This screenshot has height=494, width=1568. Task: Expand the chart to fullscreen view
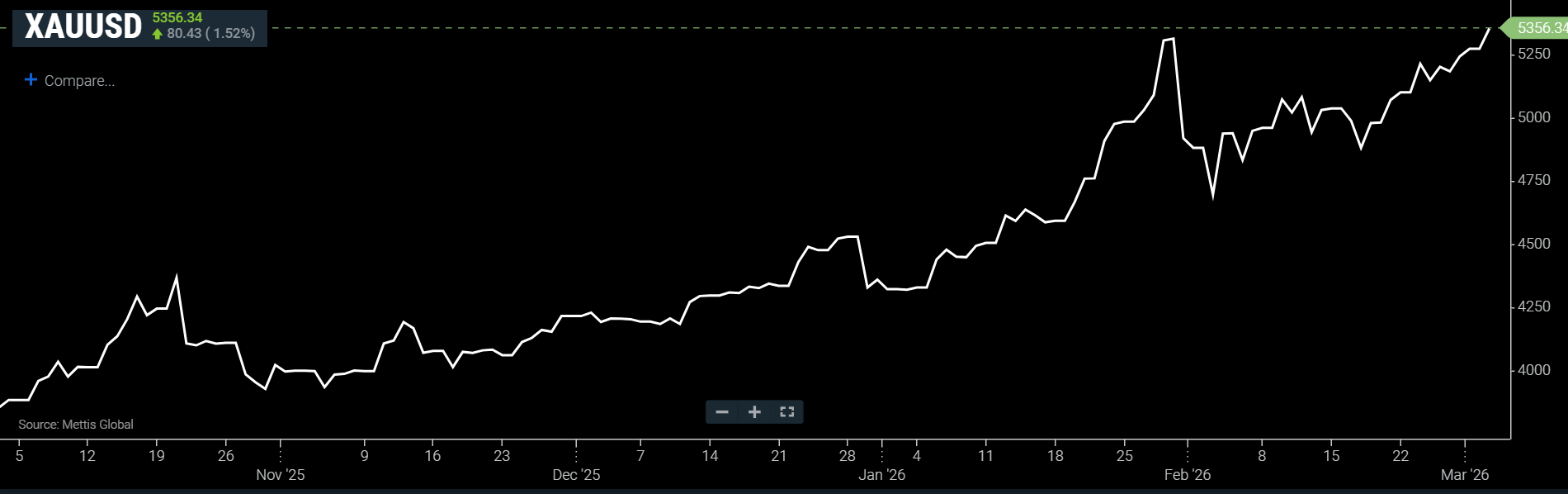pos(786,412)
